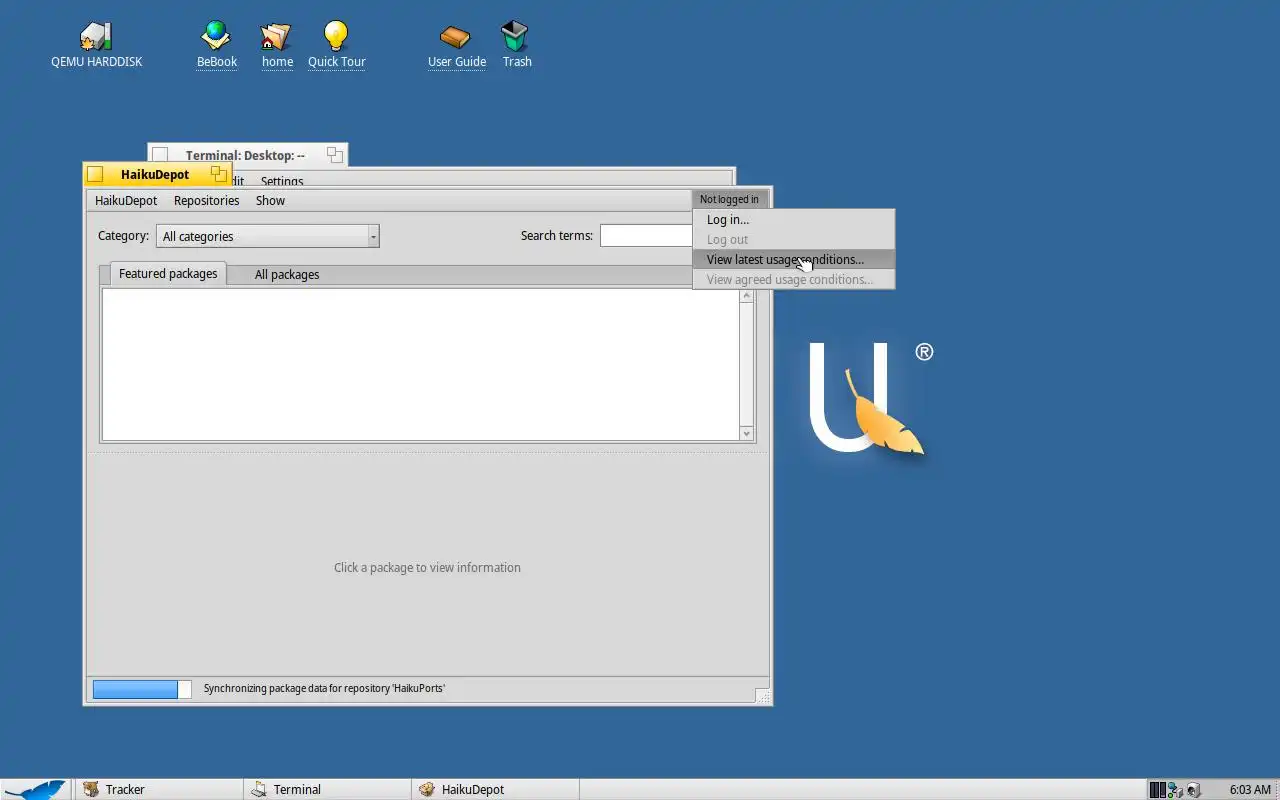Click the Terminal window zoom button
This screenshot has width=1280, height=800.
335,155
